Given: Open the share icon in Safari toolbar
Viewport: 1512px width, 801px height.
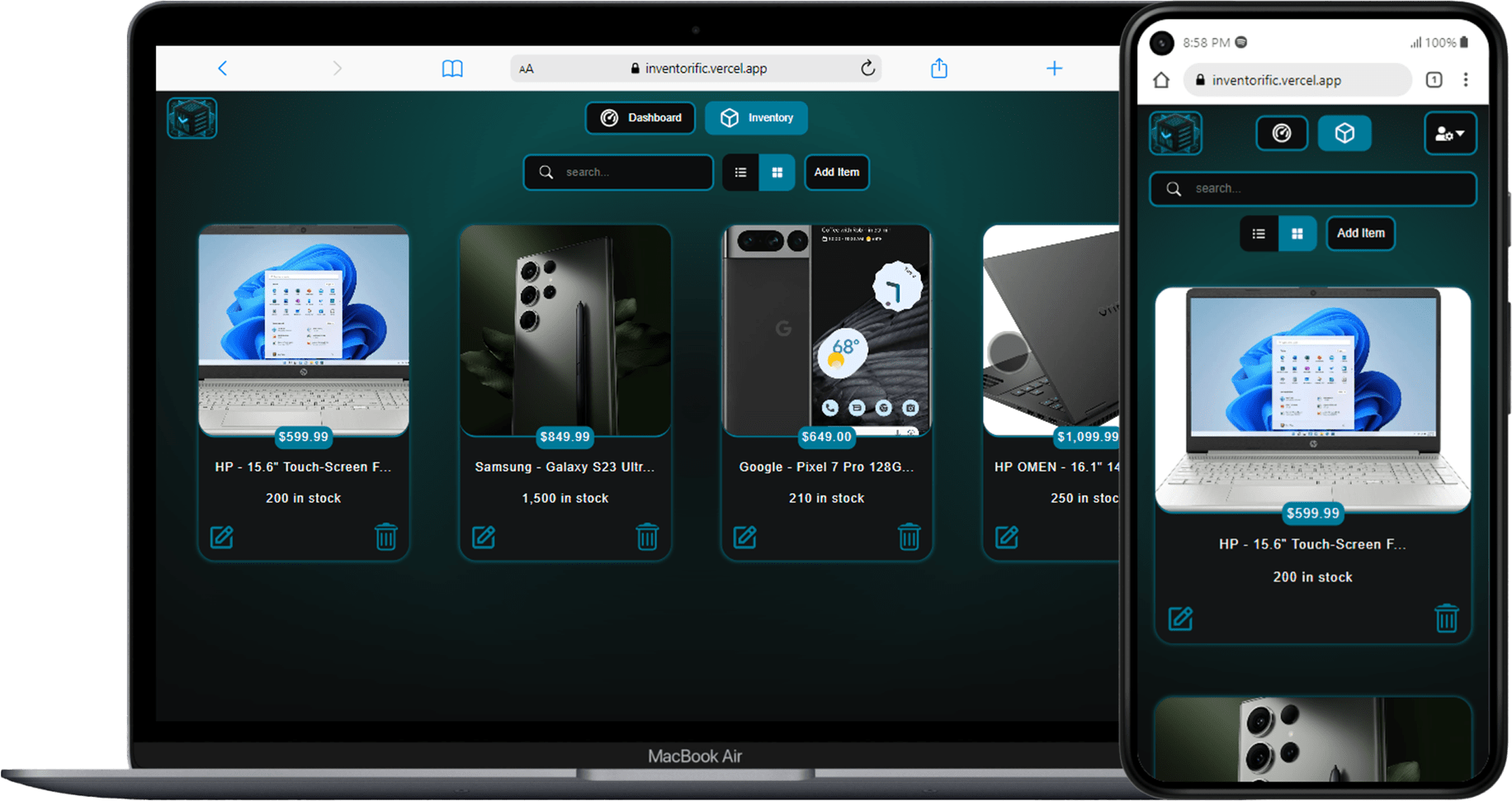Looking at the screenshot, I should [939, 68].
